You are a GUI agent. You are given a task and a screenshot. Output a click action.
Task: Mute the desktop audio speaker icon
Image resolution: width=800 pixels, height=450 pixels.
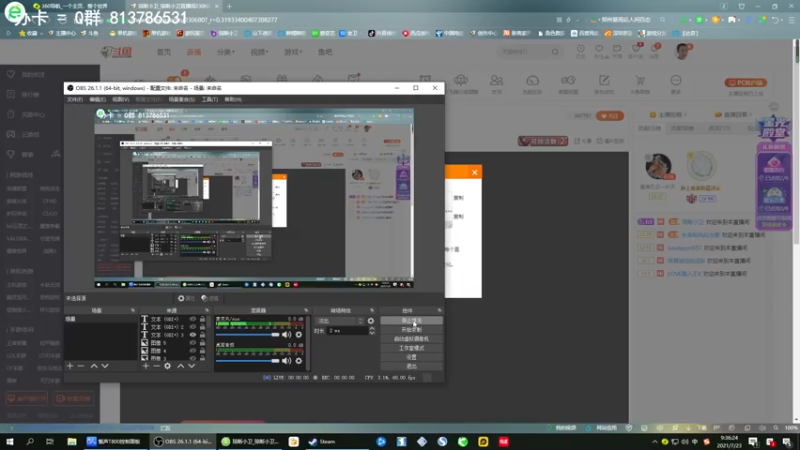click(287, 361)
